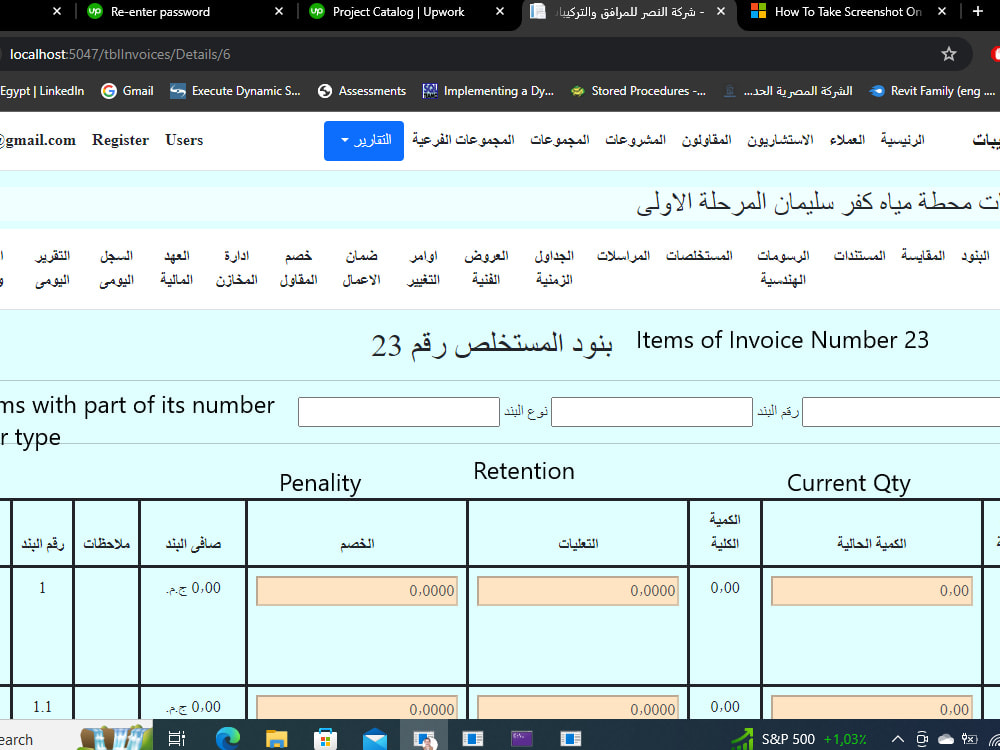
Task: Open العملاء in the navbar
Action: pyautogui.click(x=847, y=140)
